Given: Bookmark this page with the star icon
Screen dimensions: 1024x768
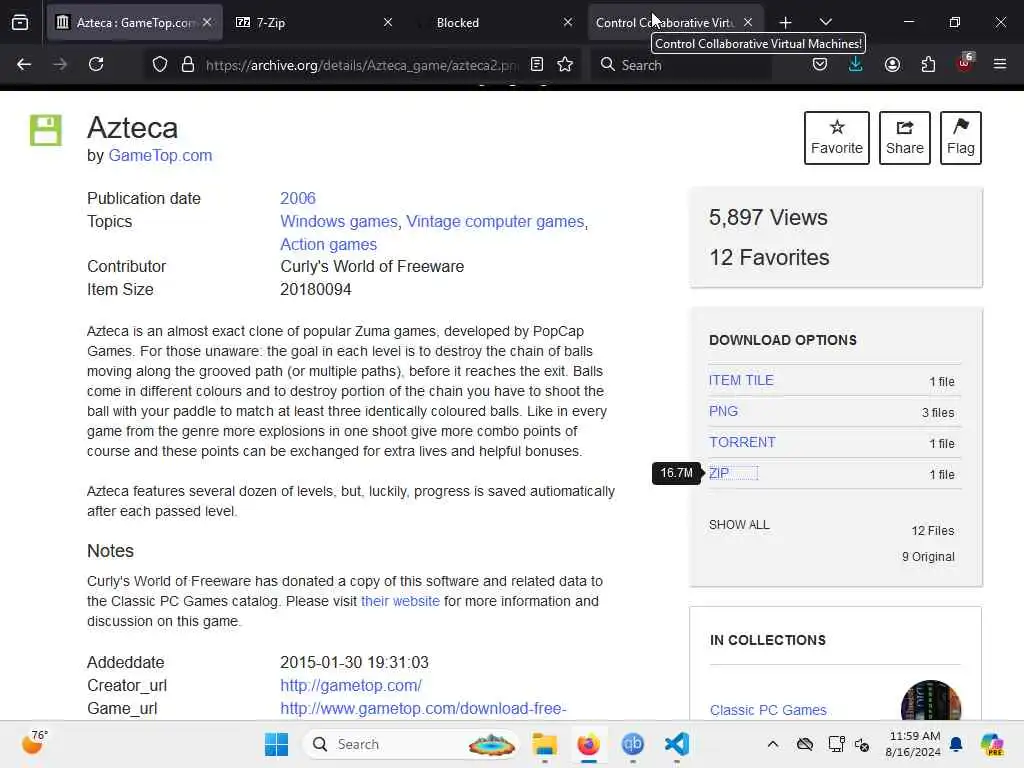Looking at the screenshot, I should [x=566, y=64].
